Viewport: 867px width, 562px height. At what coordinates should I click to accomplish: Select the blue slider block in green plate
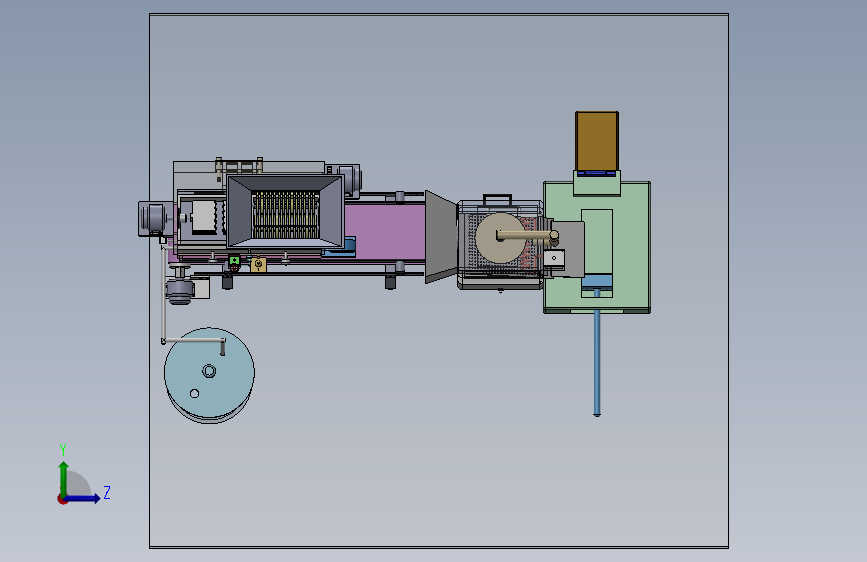pos(597,281)
